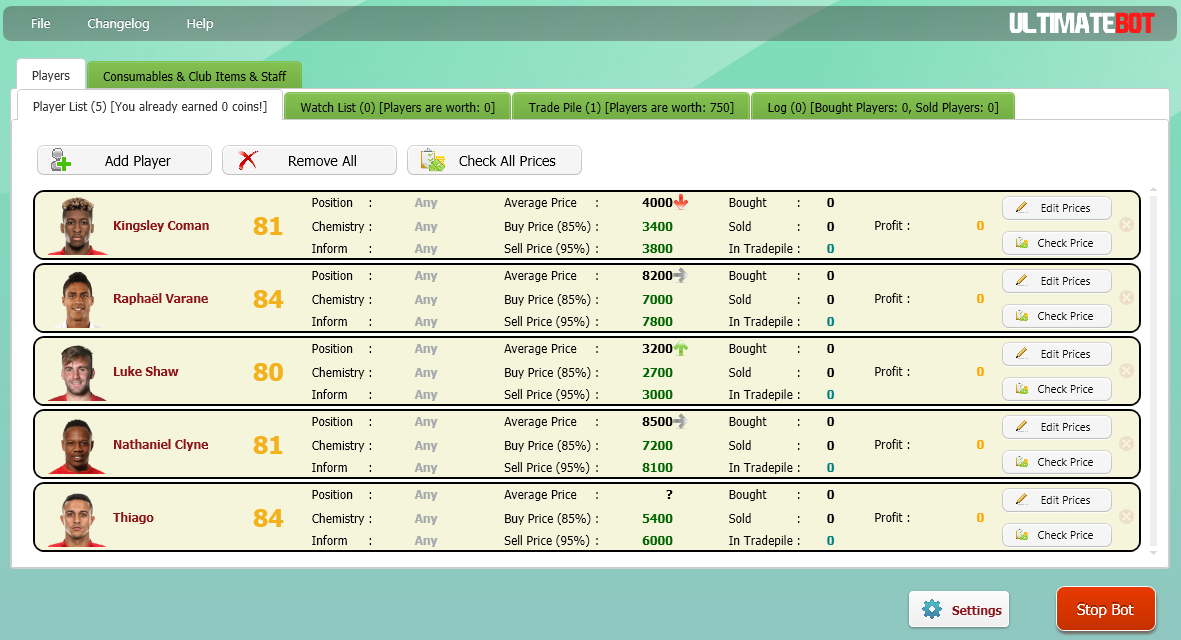Image resolution: width=1181 pixels, height=640 pixels.
Task: Click the Remove All button
Action: [x=309, y=160]
